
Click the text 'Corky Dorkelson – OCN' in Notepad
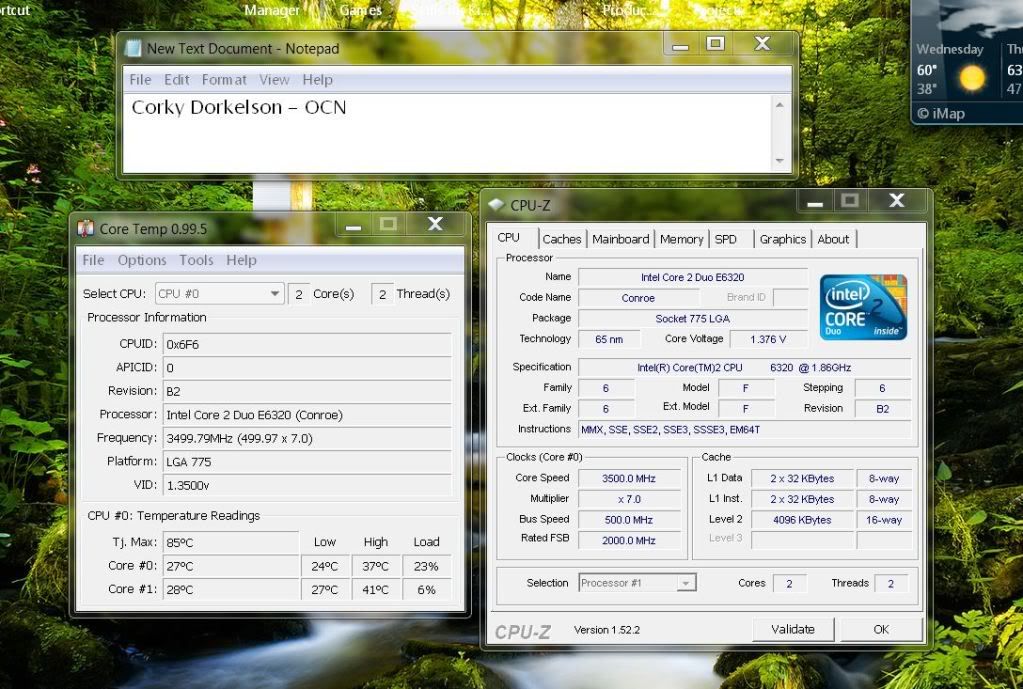[x=239, y=107]
